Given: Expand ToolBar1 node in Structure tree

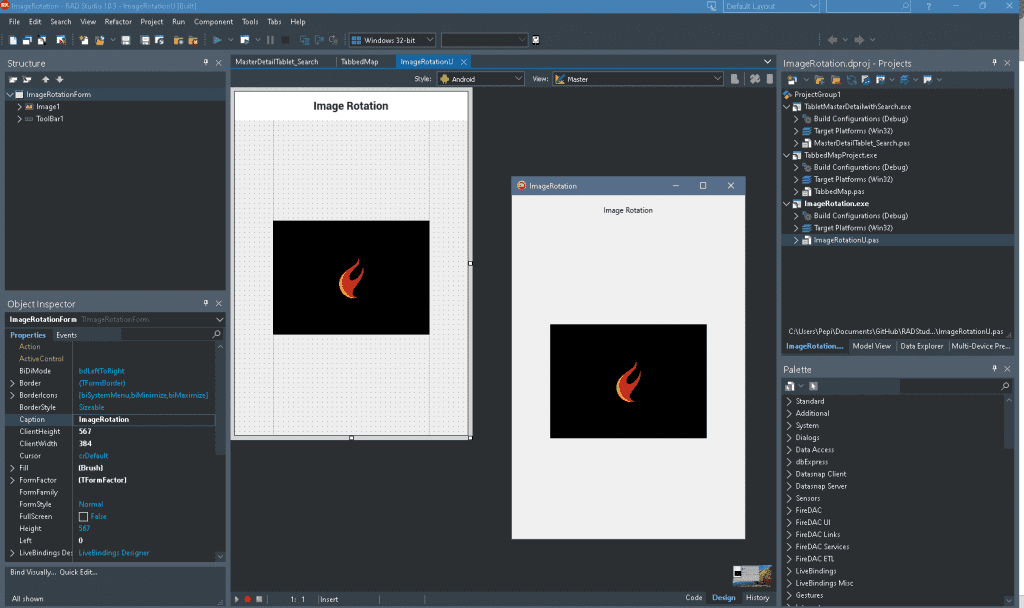Looking at the screenshot, I should point(20,119).
